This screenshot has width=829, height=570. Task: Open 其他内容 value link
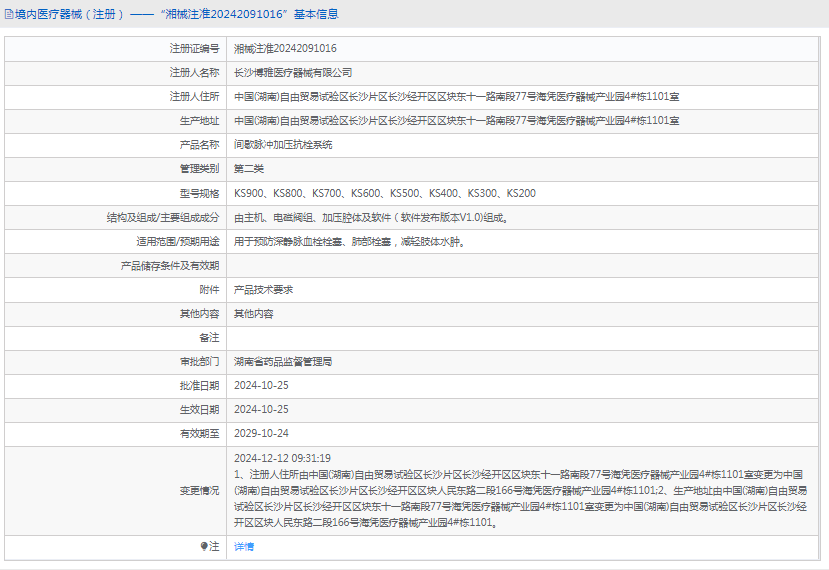pyautogui.click(x=254, y=314)
